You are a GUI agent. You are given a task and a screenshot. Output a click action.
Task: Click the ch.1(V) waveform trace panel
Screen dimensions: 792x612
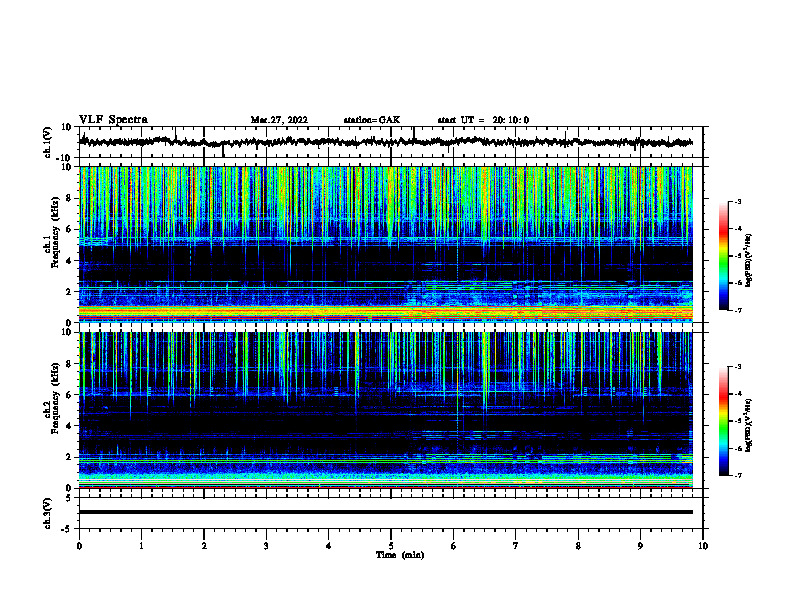point(391,142)
